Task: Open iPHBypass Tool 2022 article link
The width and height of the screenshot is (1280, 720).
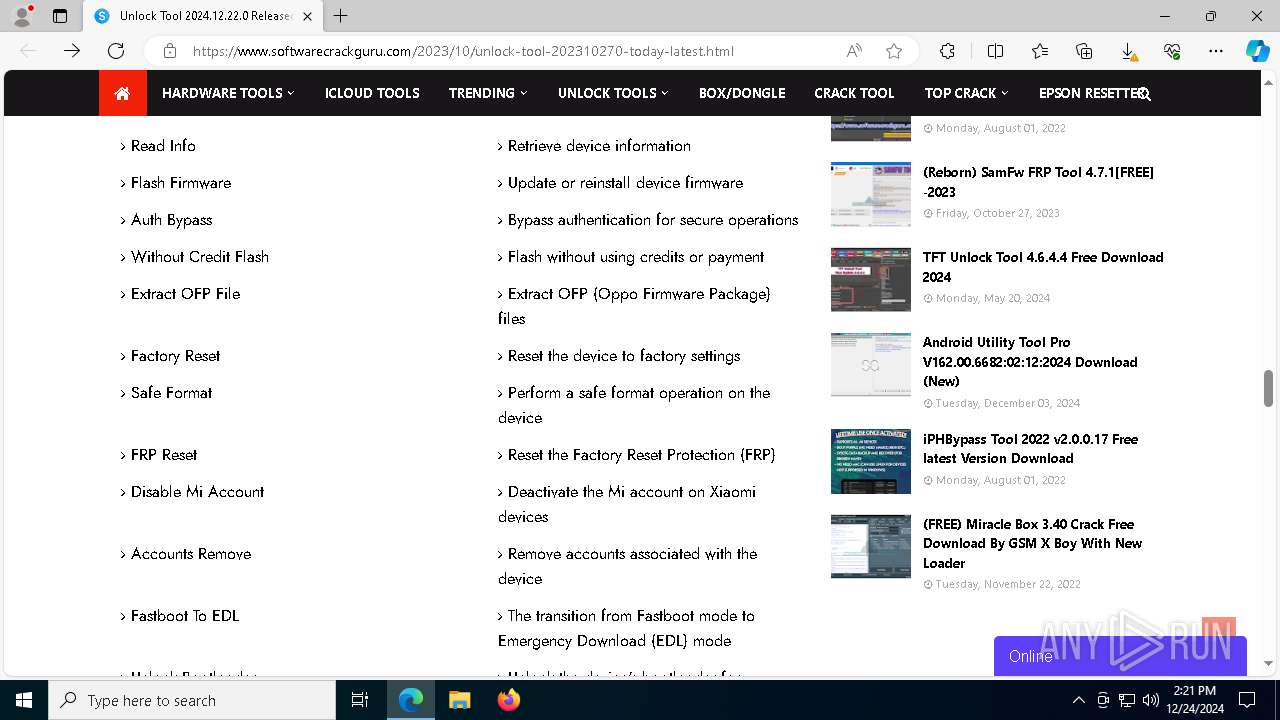Action: tap(1030, 448)
